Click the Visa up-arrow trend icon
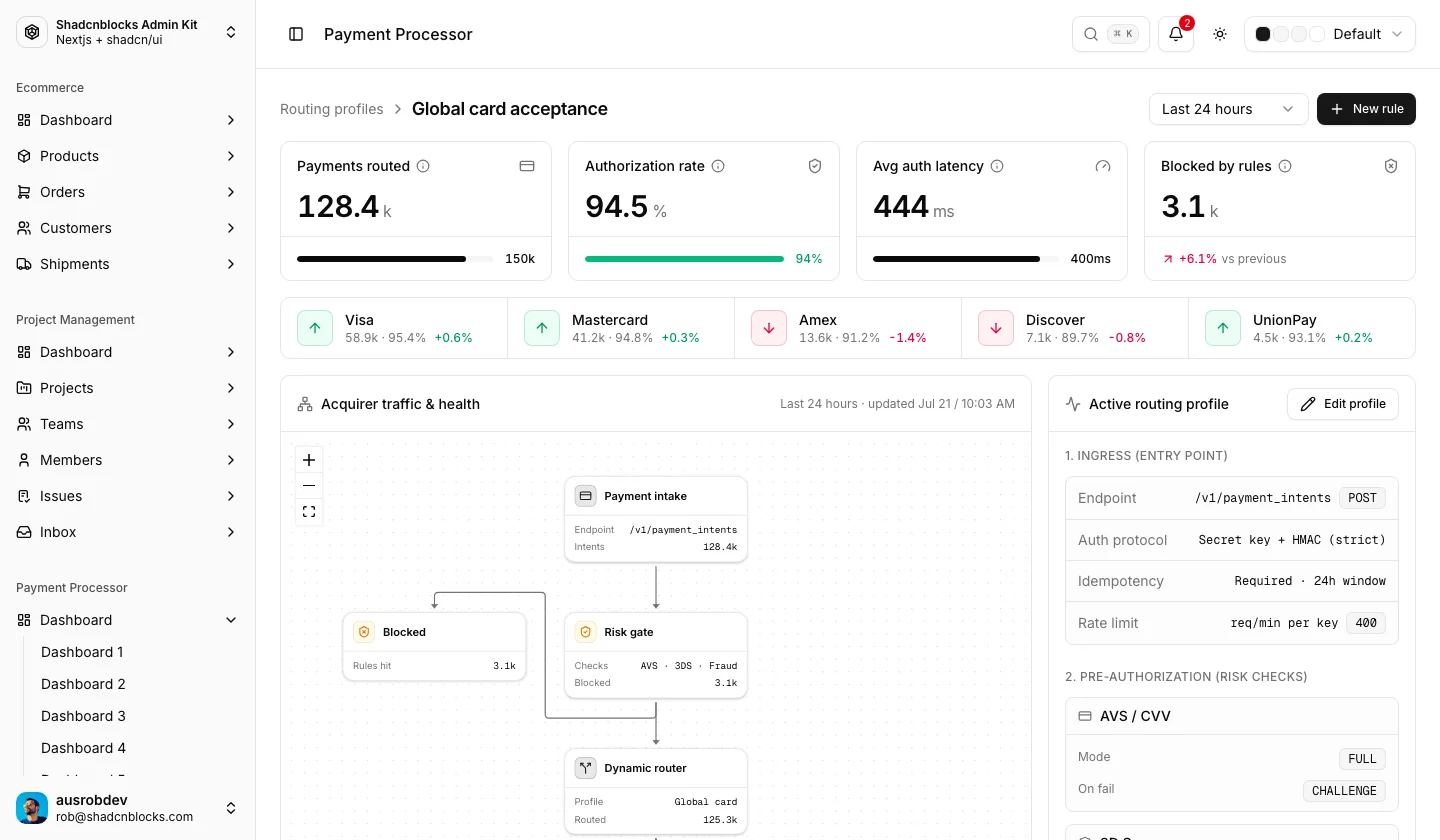Viewport: 1440px width, 840px height. 315,328
